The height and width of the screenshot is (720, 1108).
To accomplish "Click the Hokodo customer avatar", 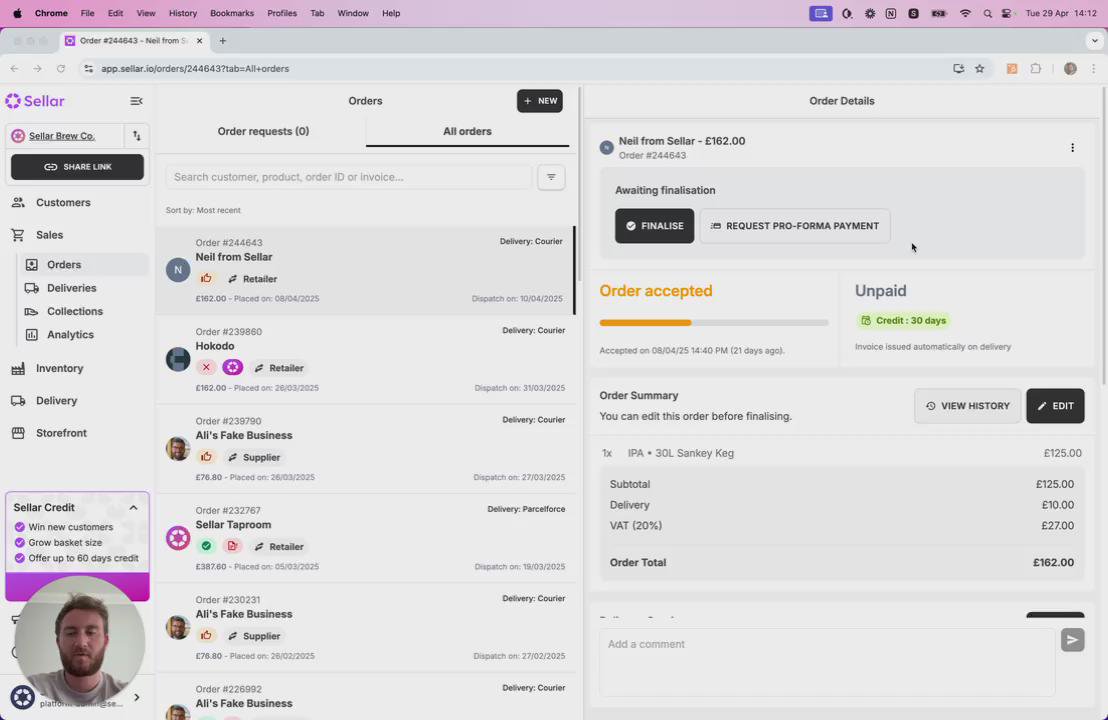I will point(178,359).
